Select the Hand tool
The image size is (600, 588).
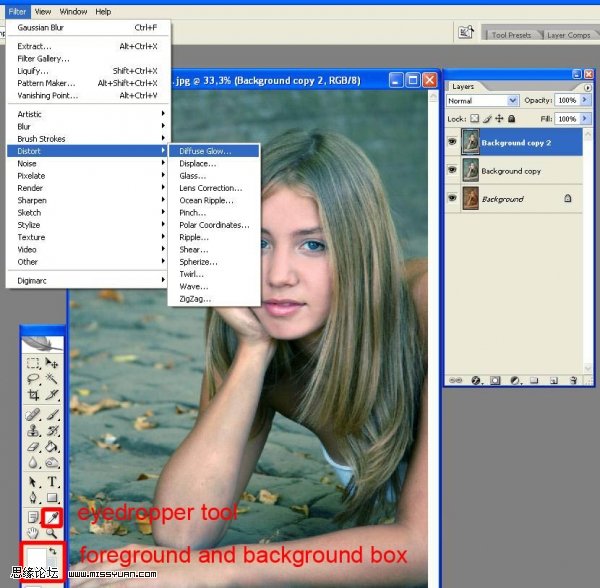tap(33, 533)
